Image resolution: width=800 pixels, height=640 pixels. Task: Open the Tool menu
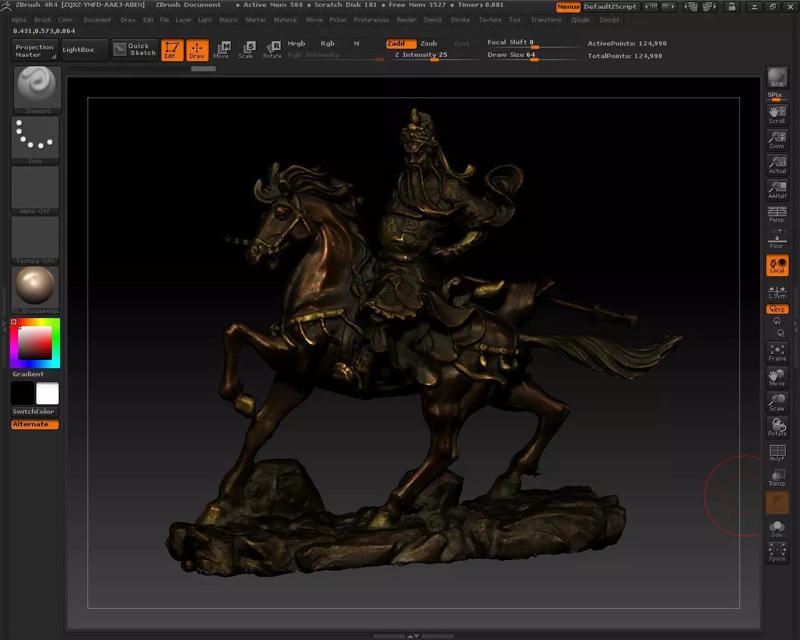pyautogui.click(x=514, y=19)
